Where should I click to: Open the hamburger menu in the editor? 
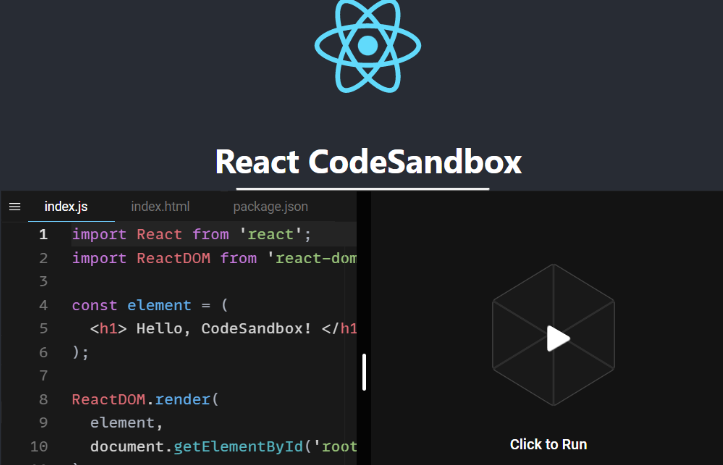(15, 207)
